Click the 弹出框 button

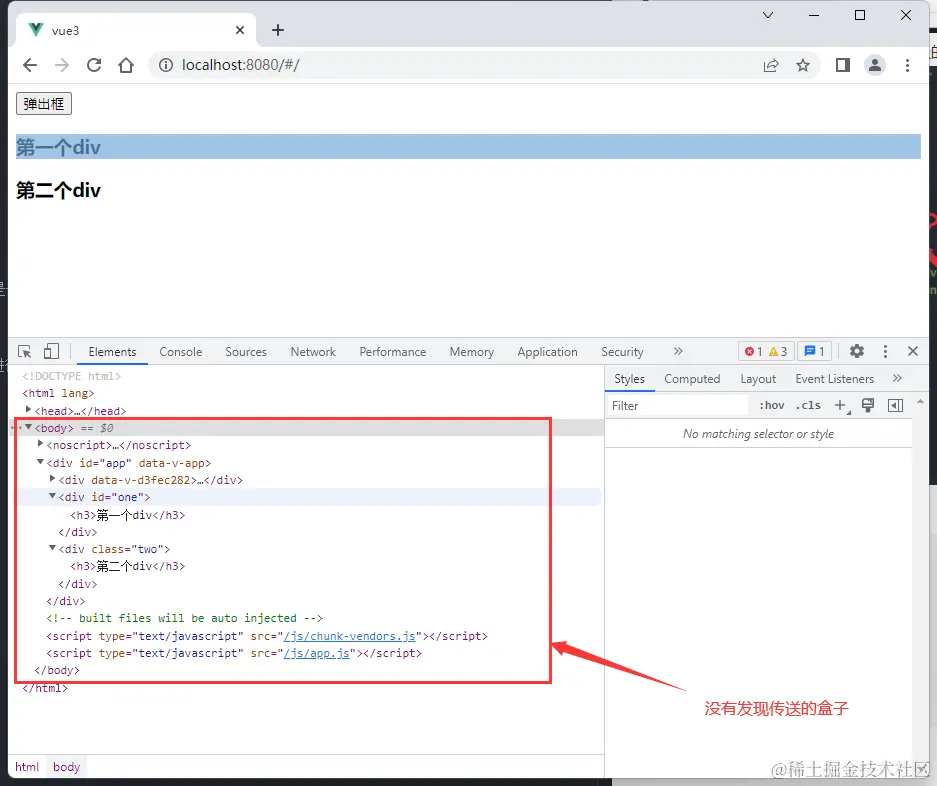coord(44,104)
